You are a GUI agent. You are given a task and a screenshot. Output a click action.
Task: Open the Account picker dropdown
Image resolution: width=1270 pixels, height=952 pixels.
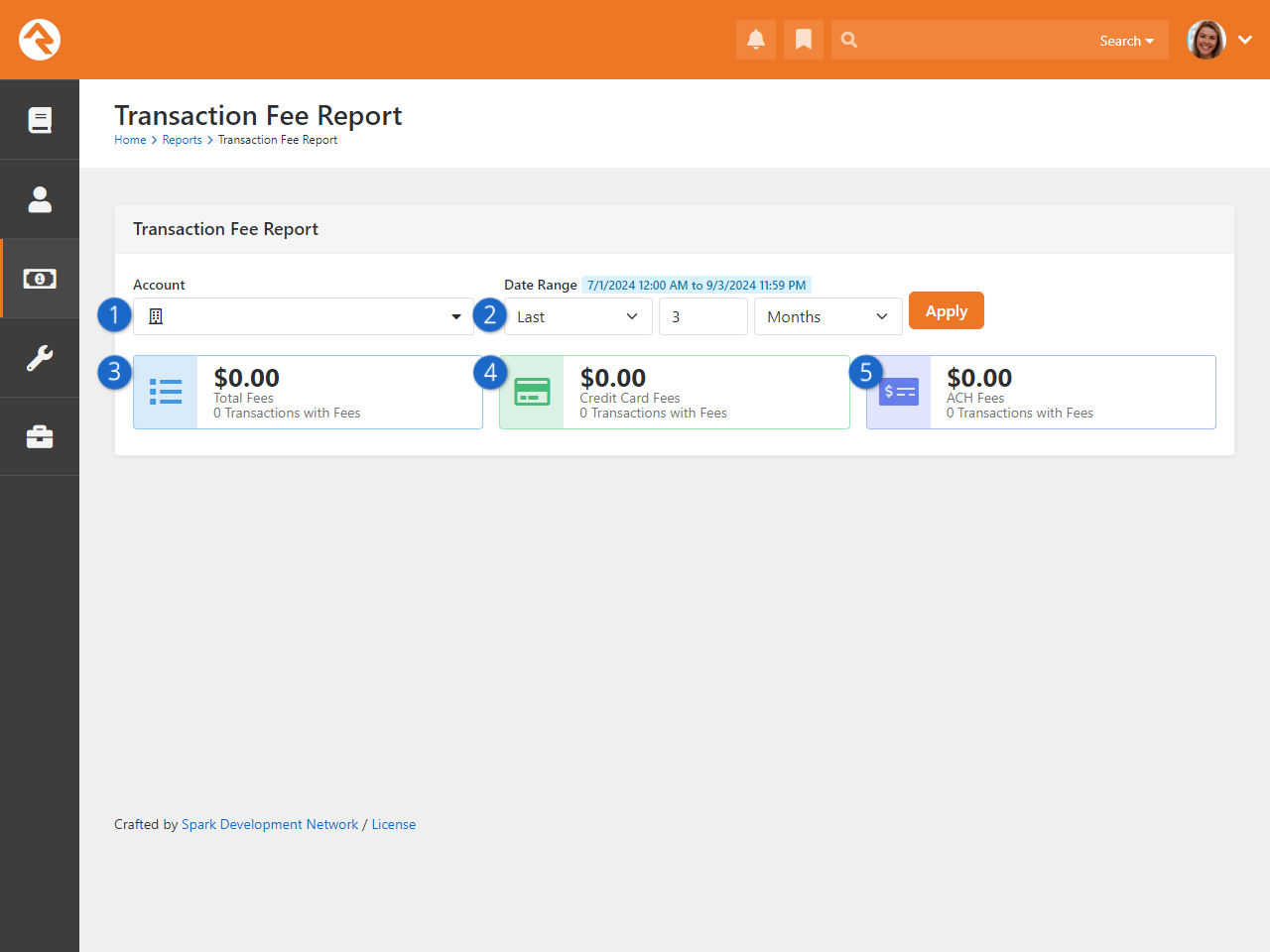(304, 316)
